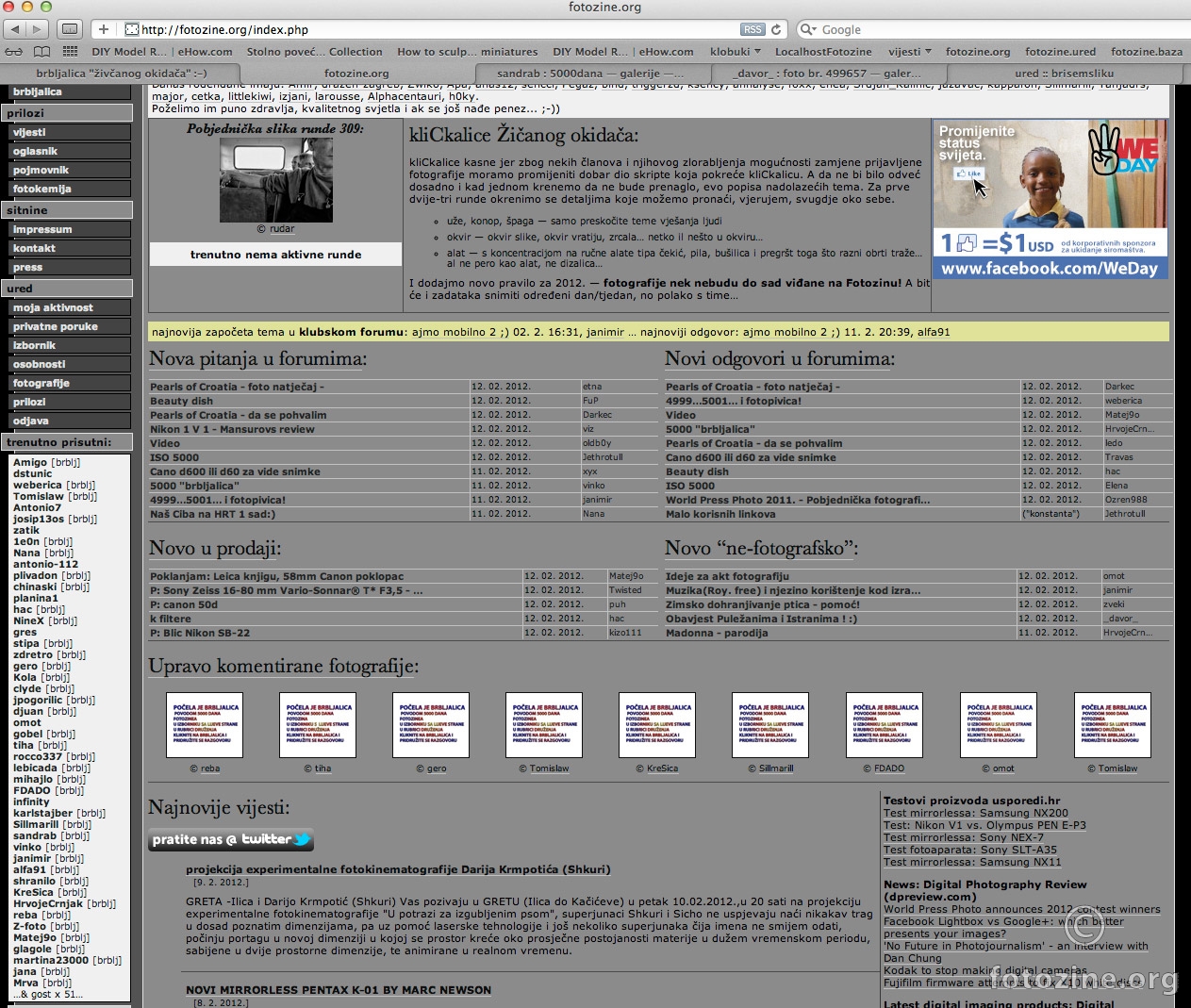Screen dimensions: 1191x1008
Task: Open the 'LocalhostFotozine' bookmark
Action: click(x=823, y=52)
